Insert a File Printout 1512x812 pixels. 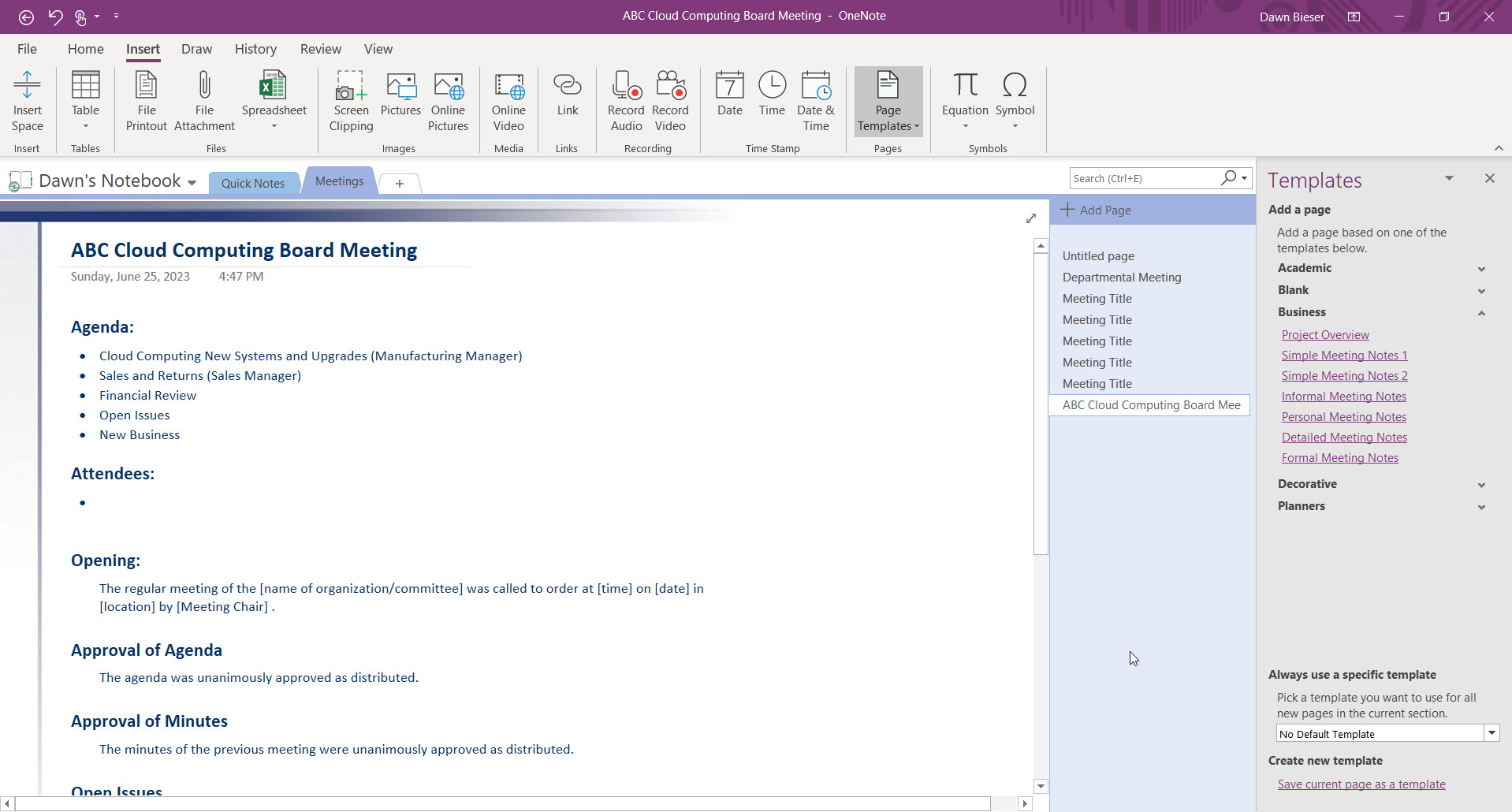point(147,102)
